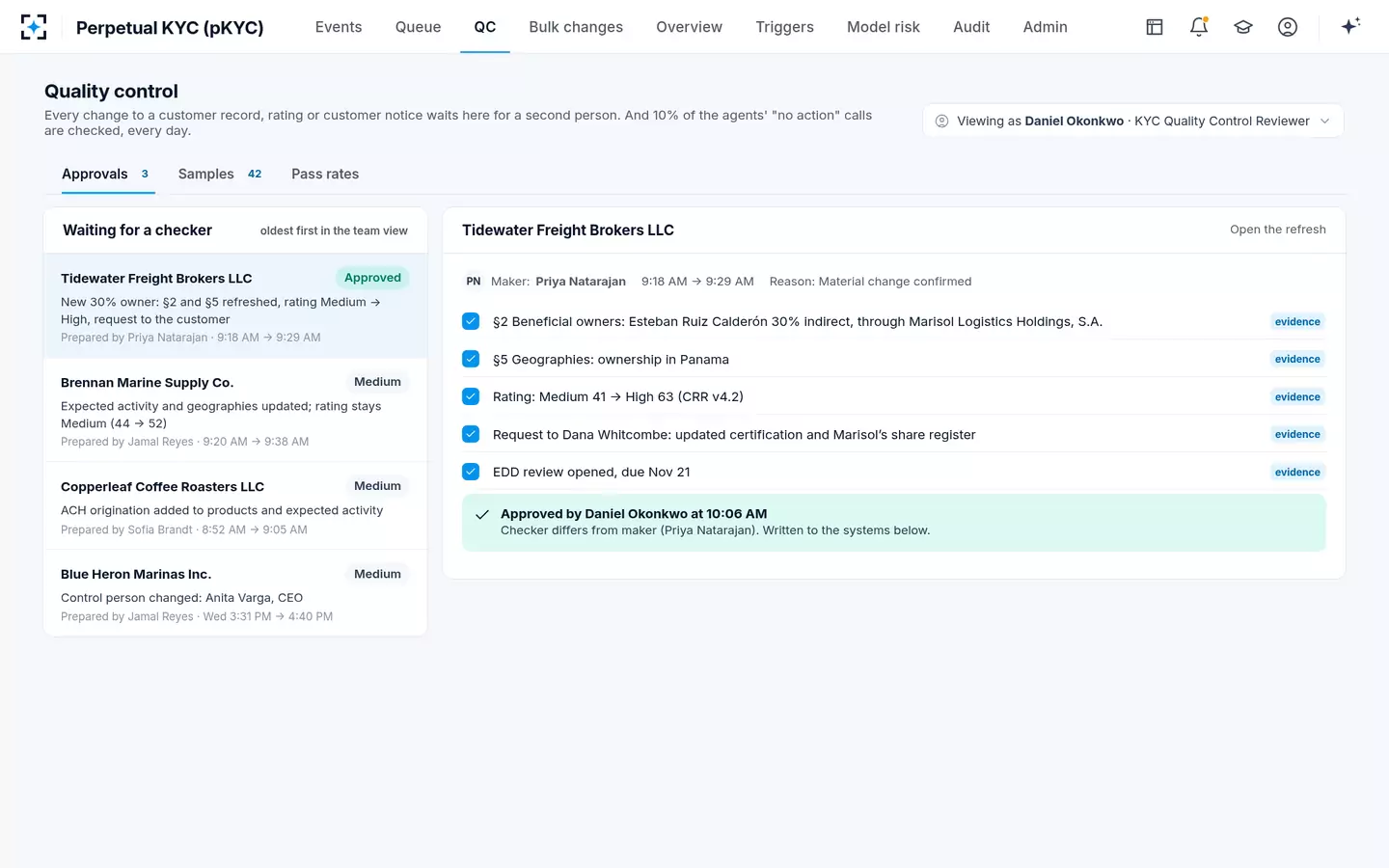This screenshot has height=868, width=1389.
Task: Open the layout panel icon in header
Action: pyautogui.click(x=1155, y=27)
